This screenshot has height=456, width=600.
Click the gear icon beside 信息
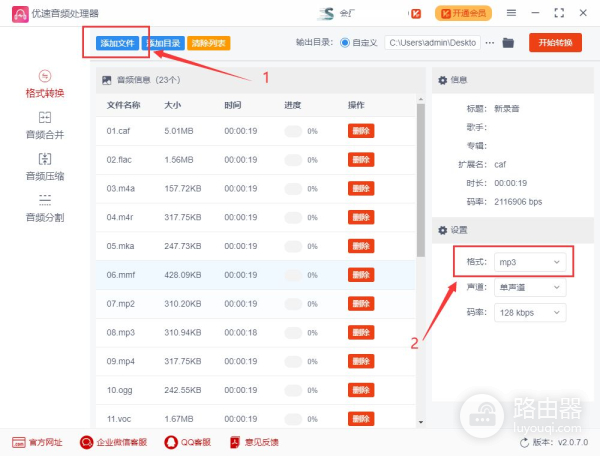coord(443,80)
